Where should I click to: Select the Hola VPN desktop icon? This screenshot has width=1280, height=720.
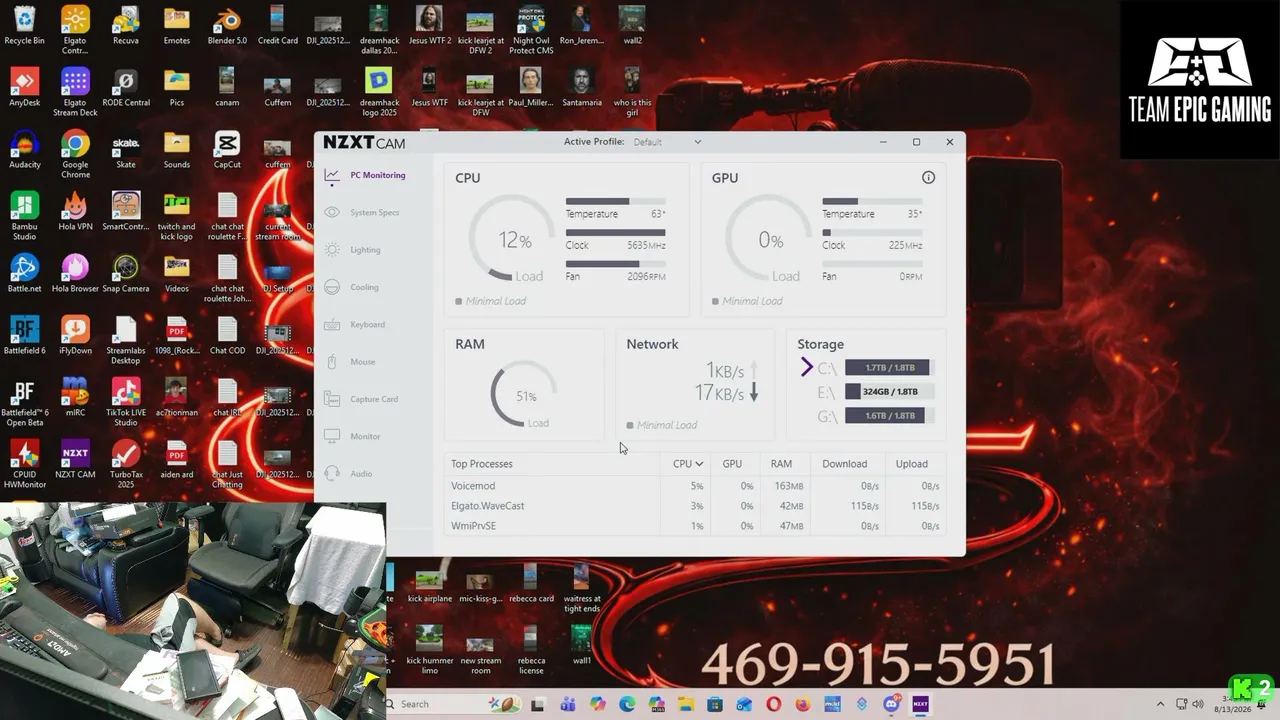tap(75, 212)
